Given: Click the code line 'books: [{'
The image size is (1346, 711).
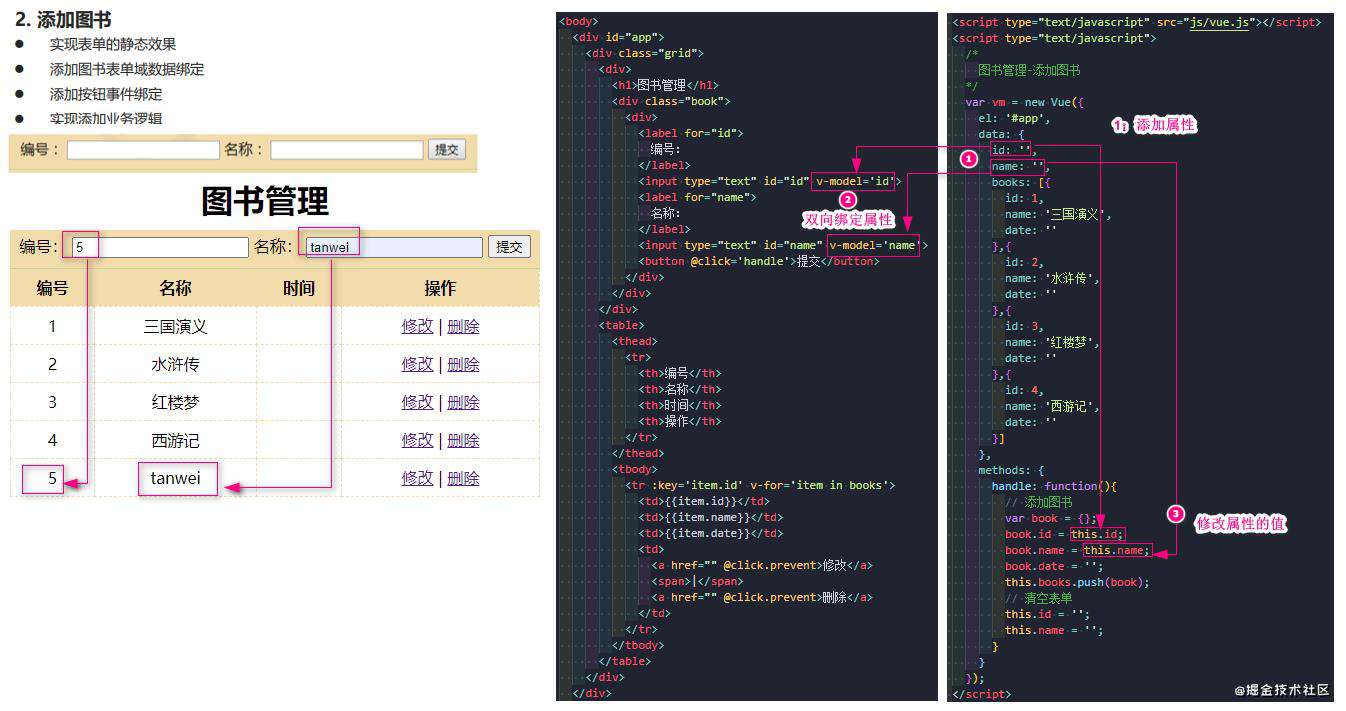Looking at the screenshot, I should coord(1021,182).
